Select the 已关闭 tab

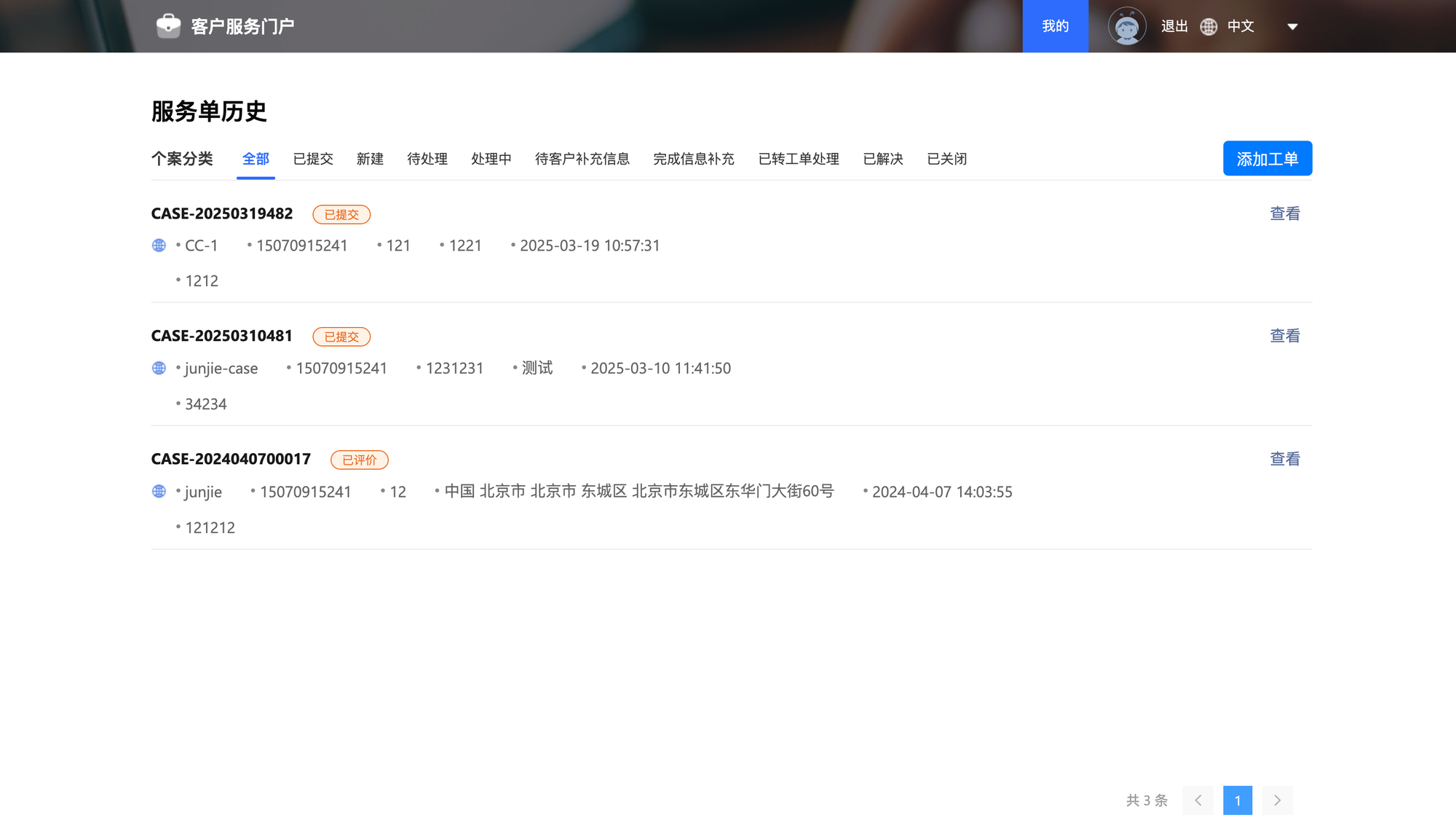(946, 159)
